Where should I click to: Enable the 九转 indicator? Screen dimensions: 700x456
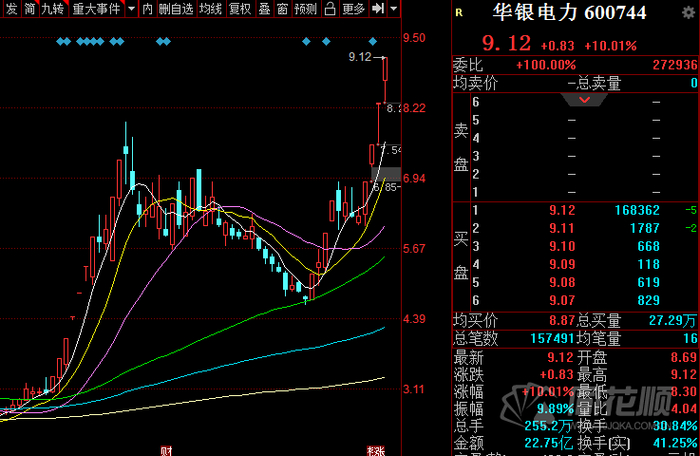pos(53,8)
